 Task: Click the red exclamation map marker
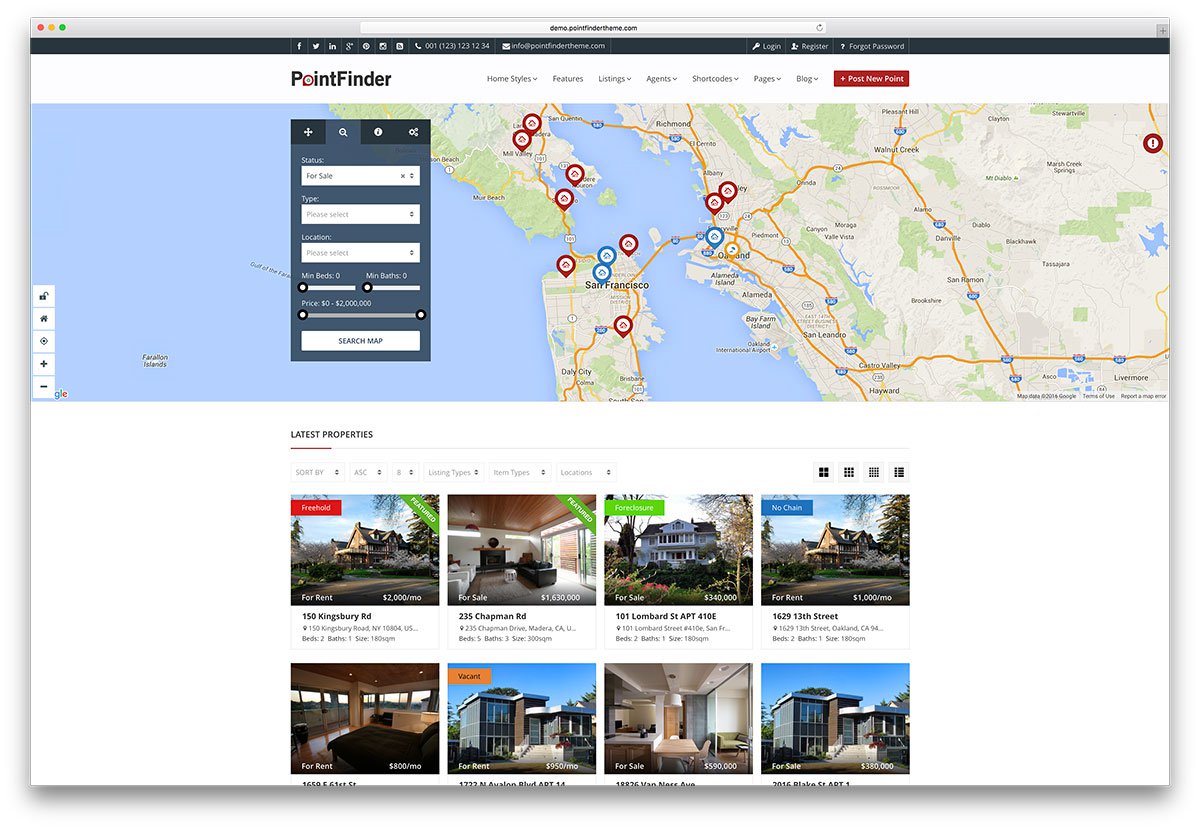pos(1153,144)
